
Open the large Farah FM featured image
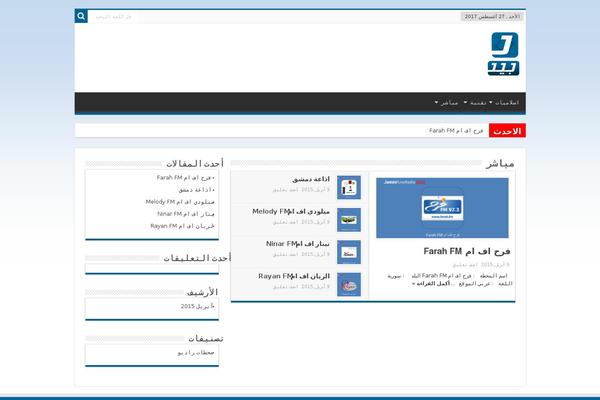pyautogui.click(x=442, y=208)
